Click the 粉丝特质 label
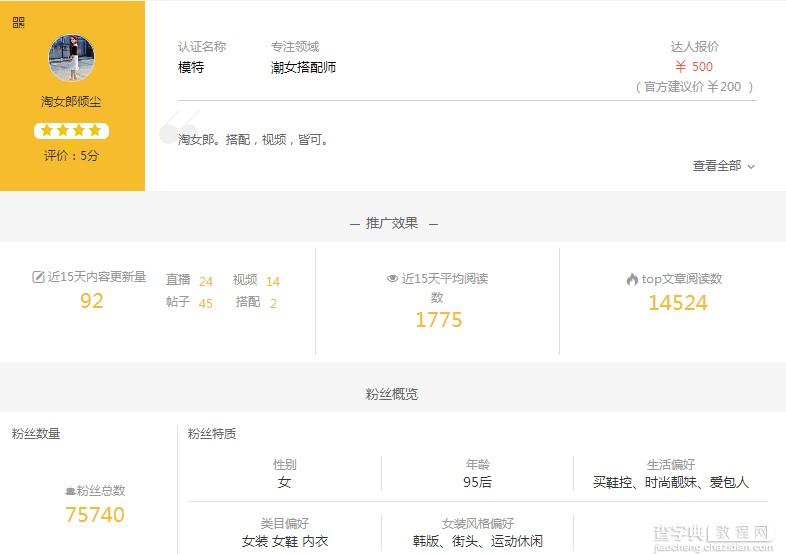This screenshot has height=554, width=786. click(212, 434)
